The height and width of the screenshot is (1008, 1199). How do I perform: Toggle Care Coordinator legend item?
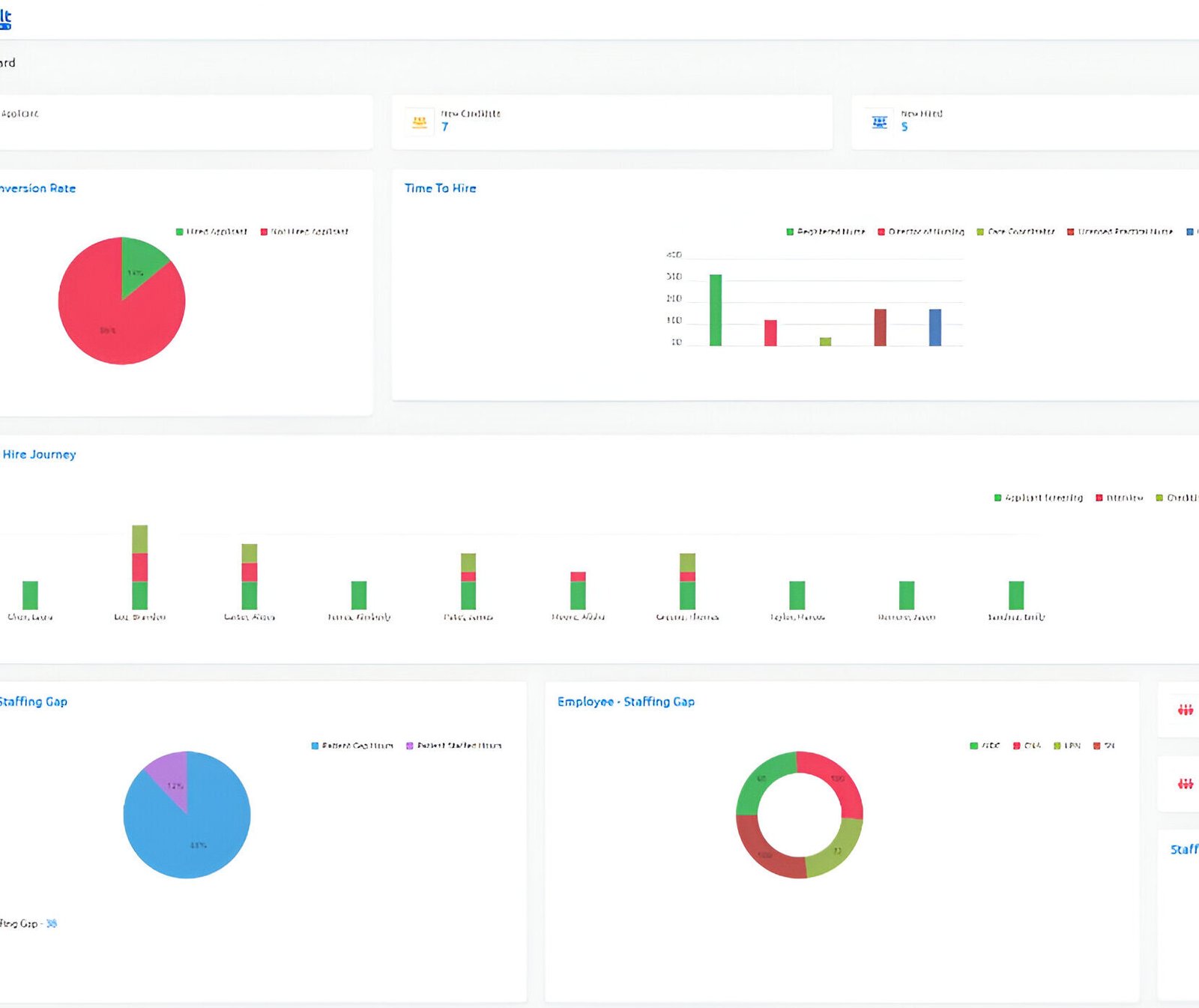[x=1015, y=232]
